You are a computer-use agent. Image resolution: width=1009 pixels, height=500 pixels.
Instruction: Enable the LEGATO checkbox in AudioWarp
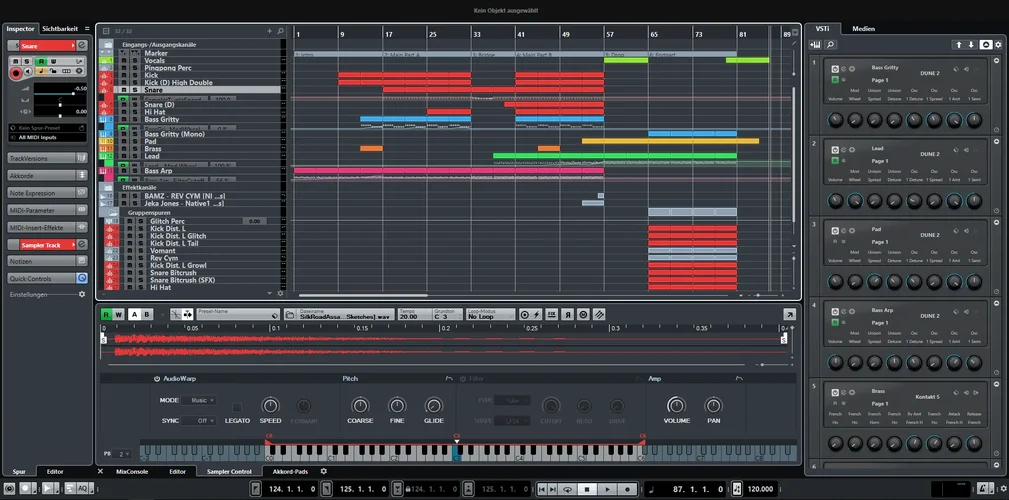click(237, 406)
